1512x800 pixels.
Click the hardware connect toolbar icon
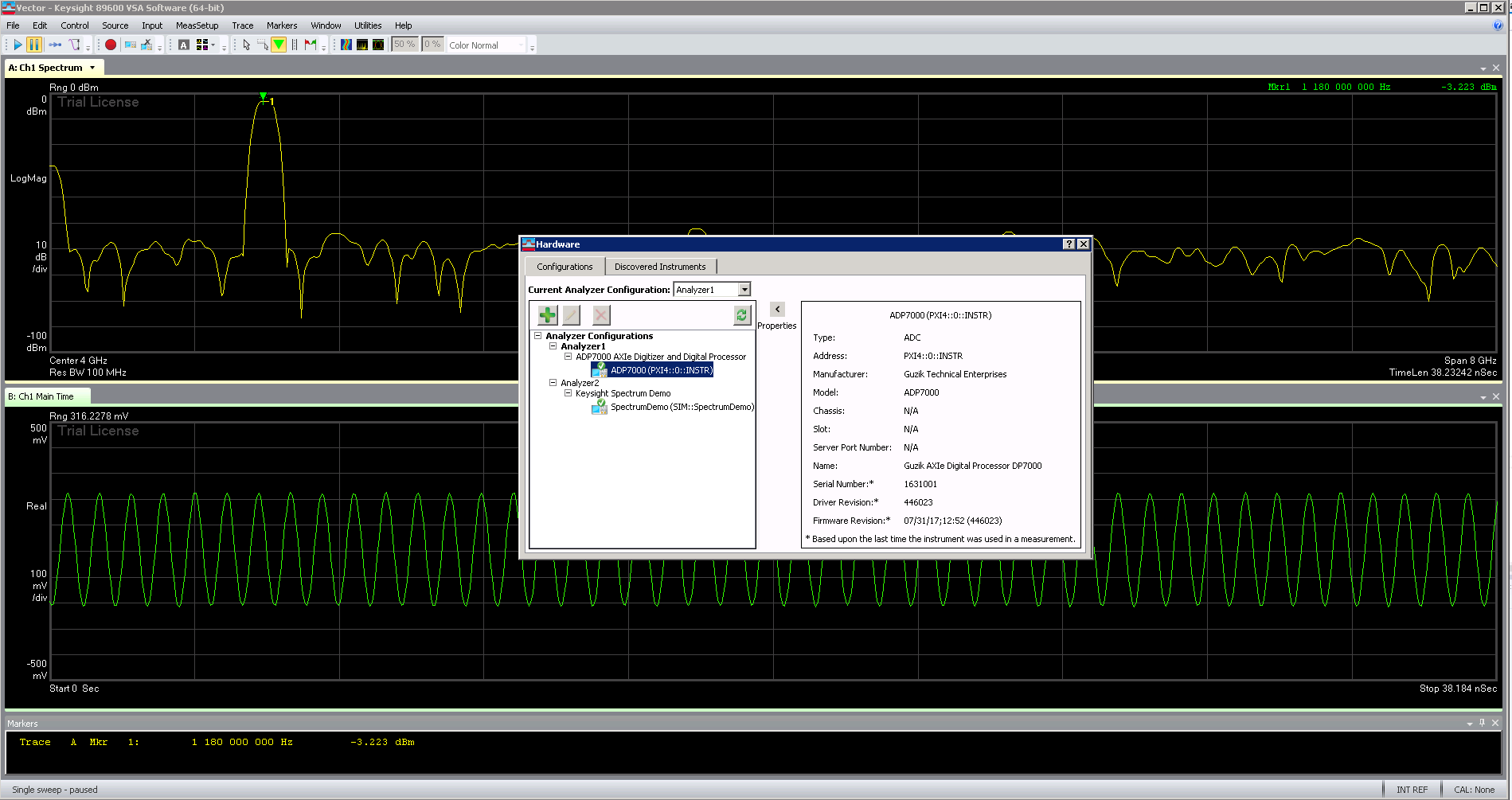[130, 45]
